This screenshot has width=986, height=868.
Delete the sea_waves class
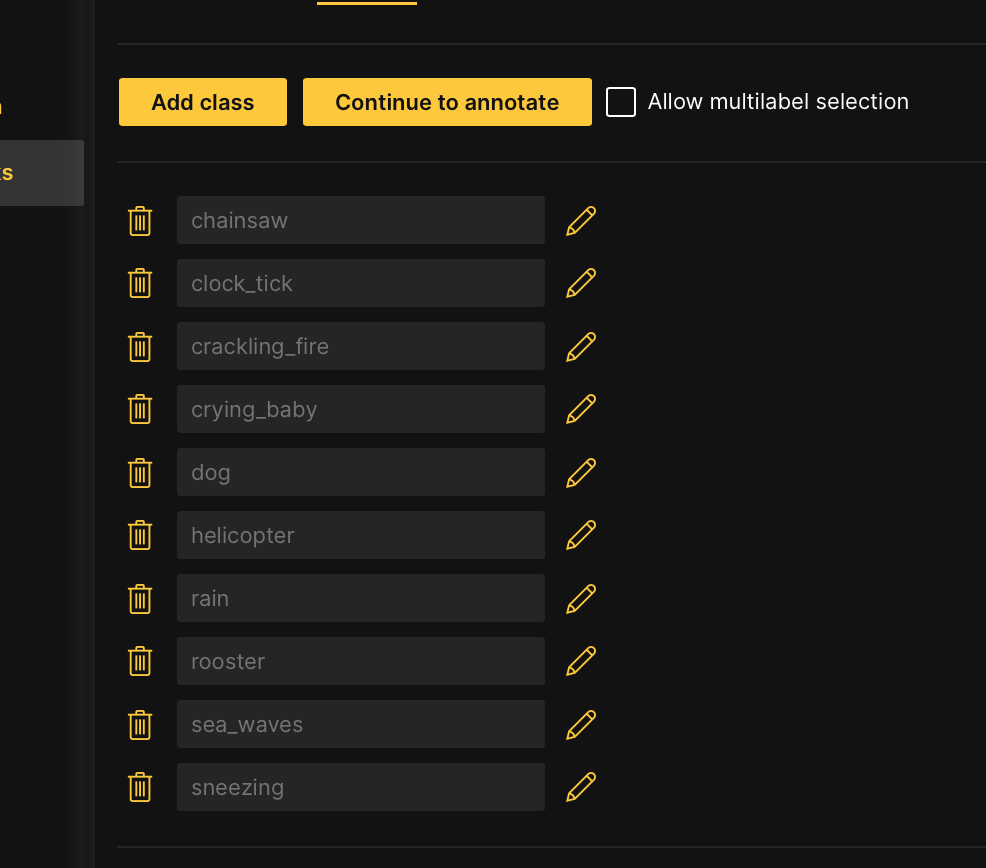[140, 724]
